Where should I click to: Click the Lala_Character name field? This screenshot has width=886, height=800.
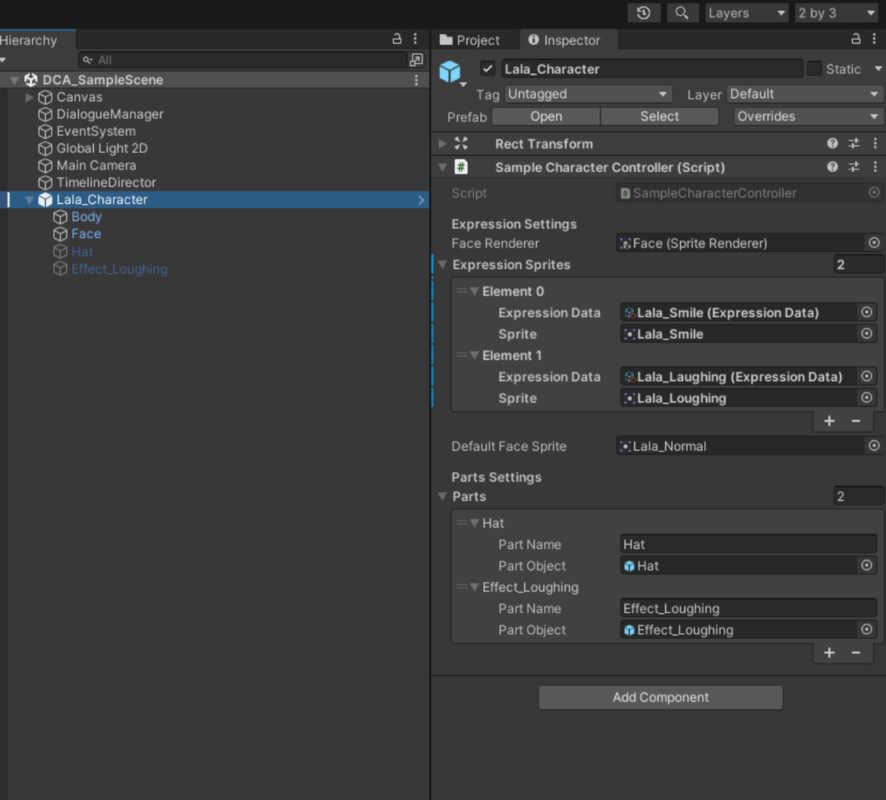pos(652,69)
